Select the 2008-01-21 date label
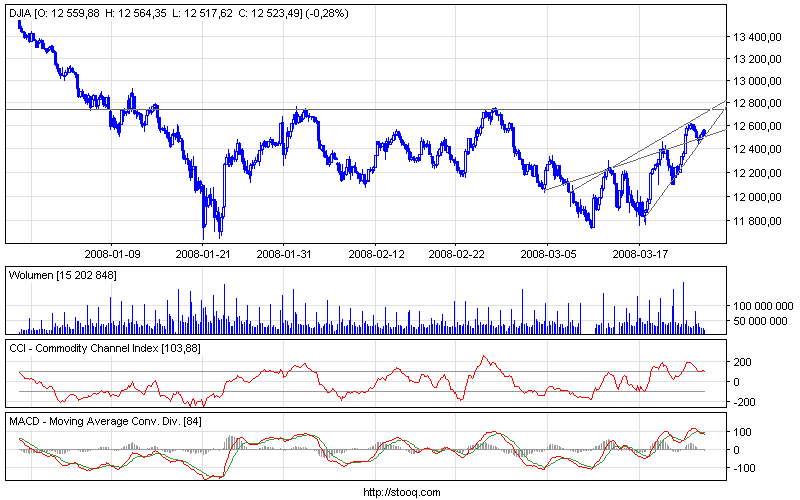800x500 pixels. coord(203,254)
